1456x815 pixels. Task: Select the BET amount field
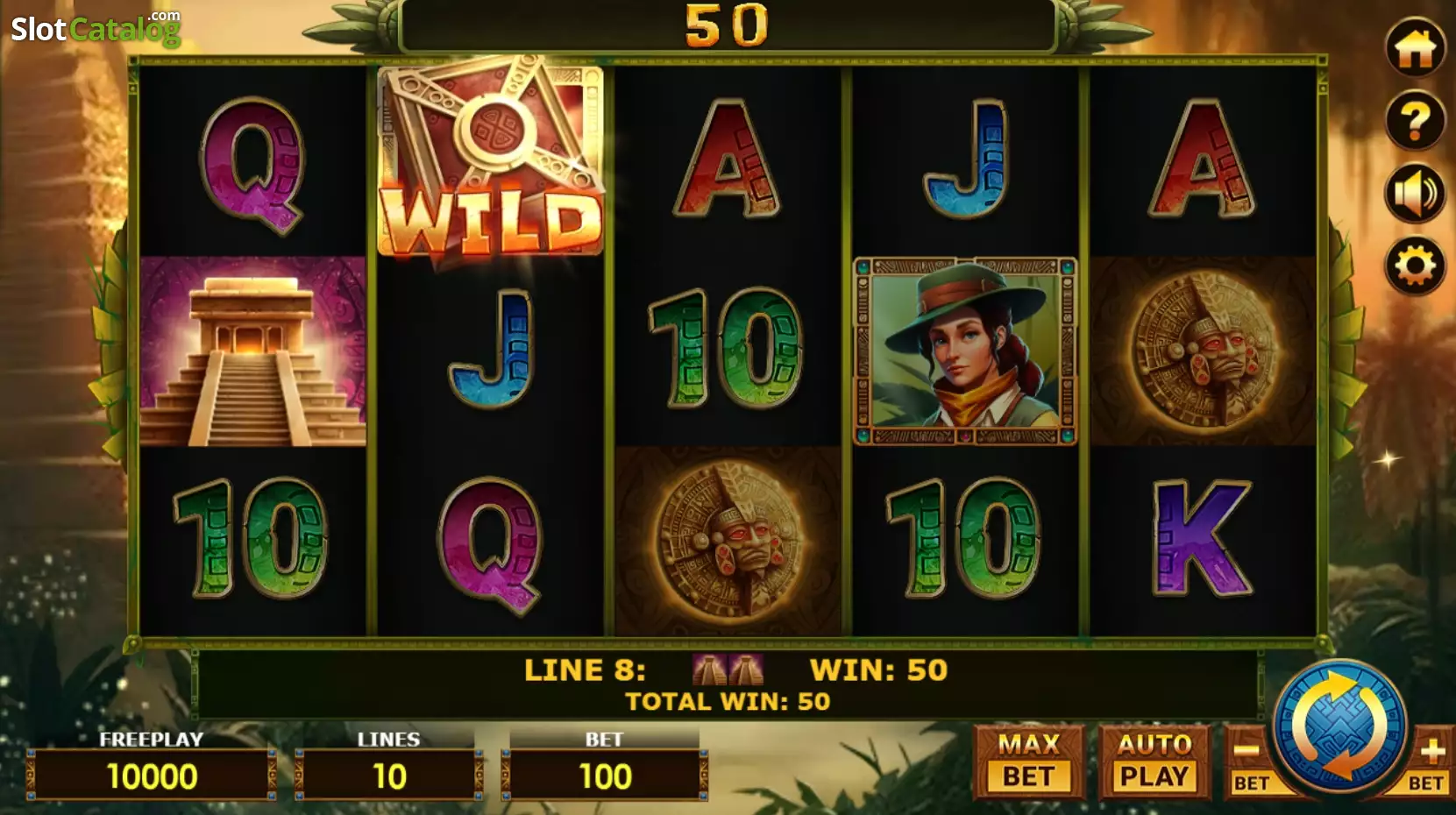click(x=605, y=776)
